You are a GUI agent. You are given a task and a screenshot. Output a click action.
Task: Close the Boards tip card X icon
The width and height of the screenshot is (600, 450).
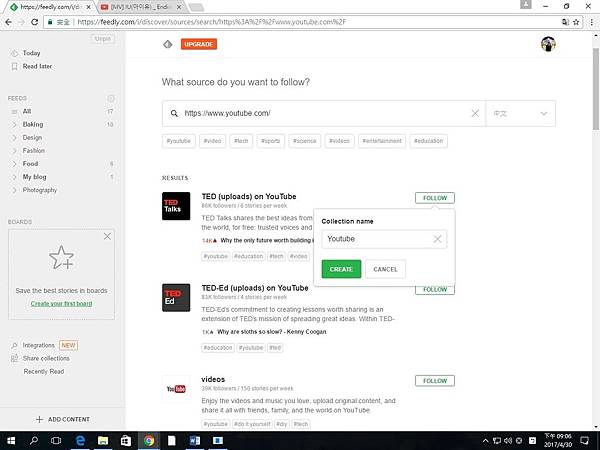click(x=108, y=236)
